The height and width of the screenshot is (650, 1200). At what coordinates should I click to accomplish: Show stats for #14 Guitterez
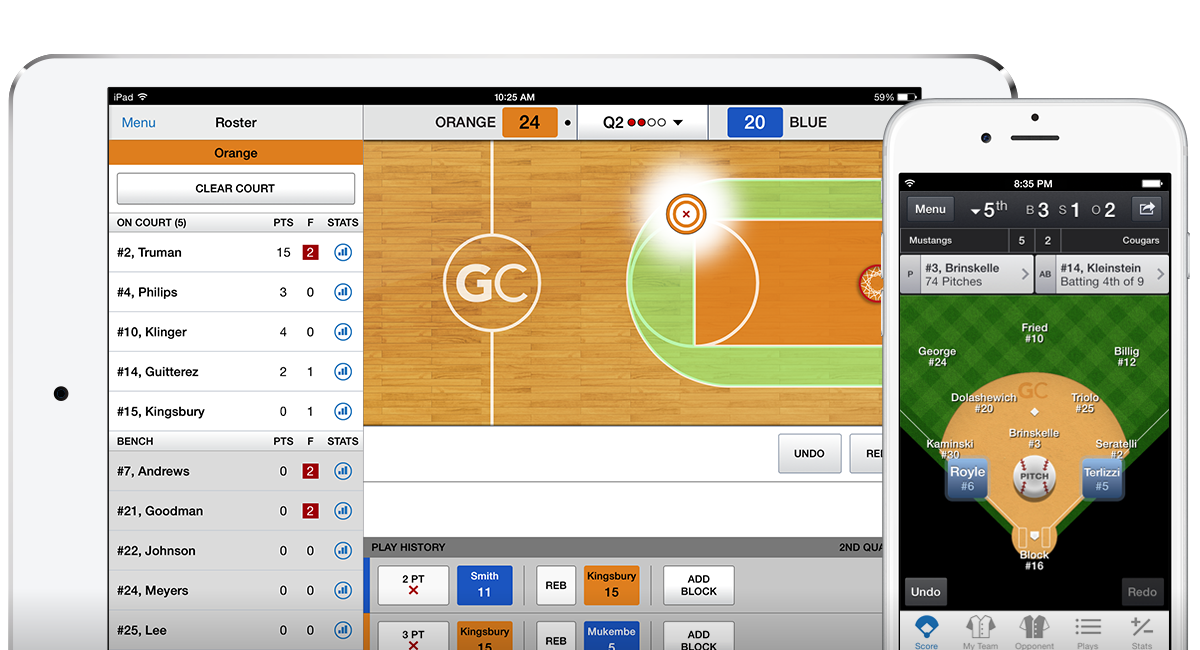[x=342, y=372]
